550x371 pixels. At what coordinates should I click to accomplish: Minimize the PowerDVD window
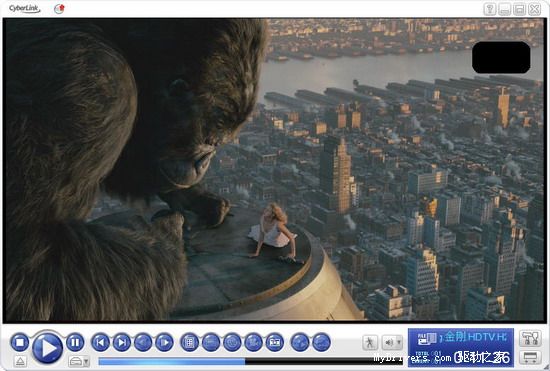tap(504, 9)
